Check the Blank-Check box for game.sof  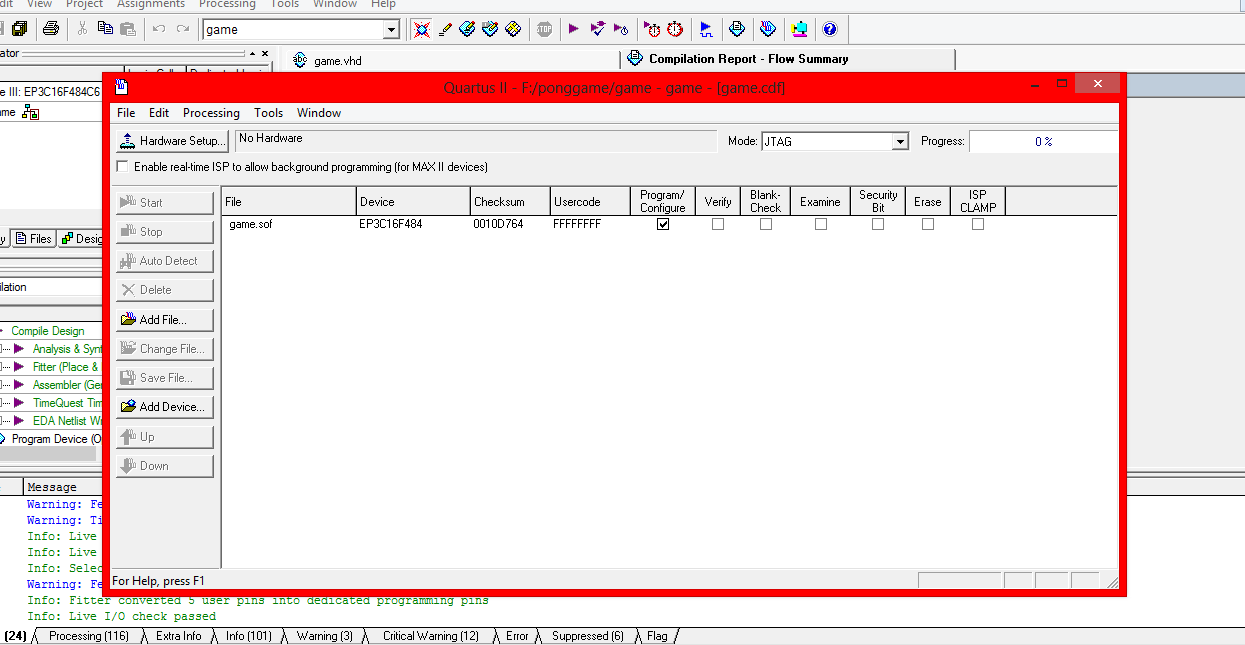pyautogui.click(x=766, y=224)
